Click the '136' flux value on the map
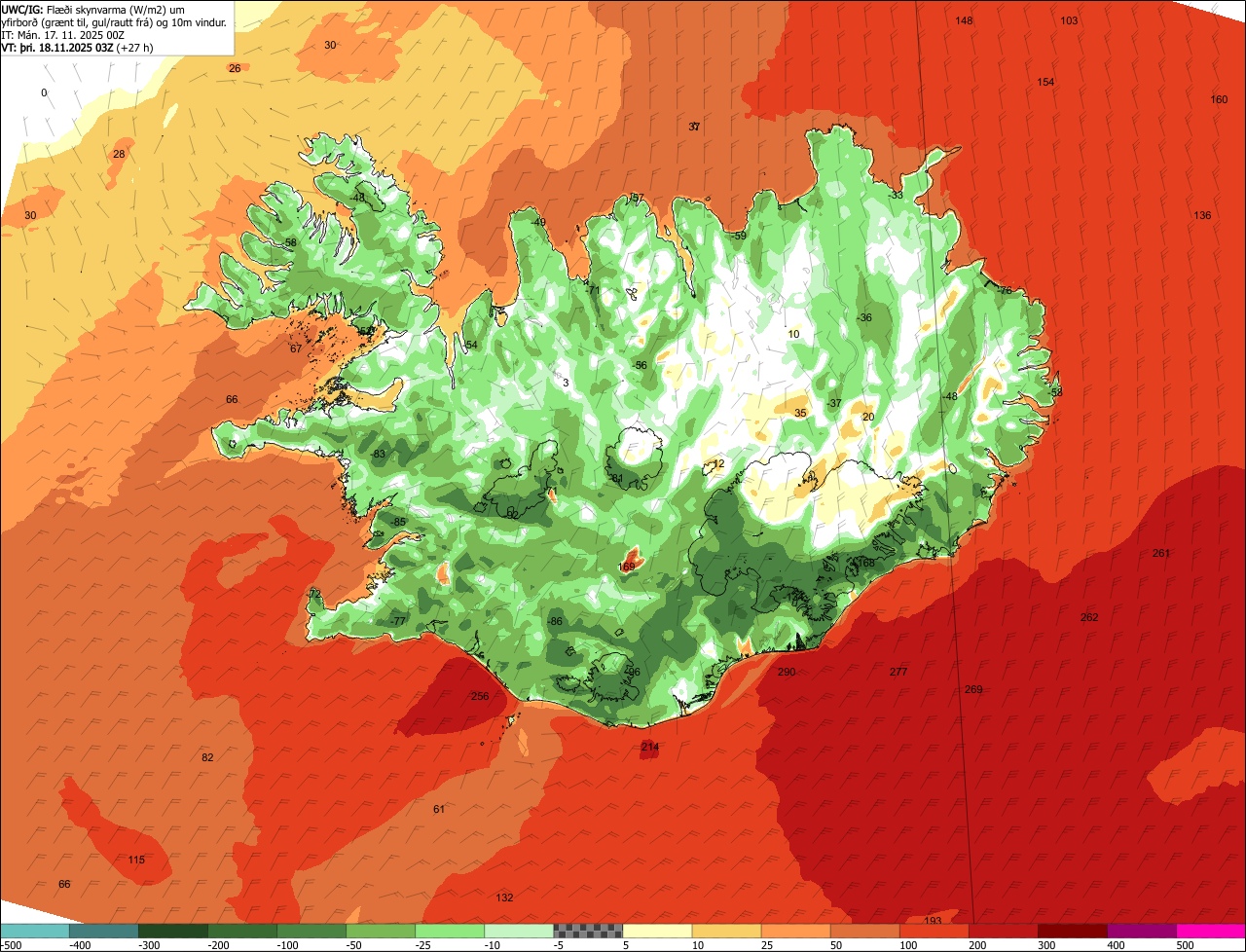This screenshot has width=1246, height=952. (x=1203, y=215)
